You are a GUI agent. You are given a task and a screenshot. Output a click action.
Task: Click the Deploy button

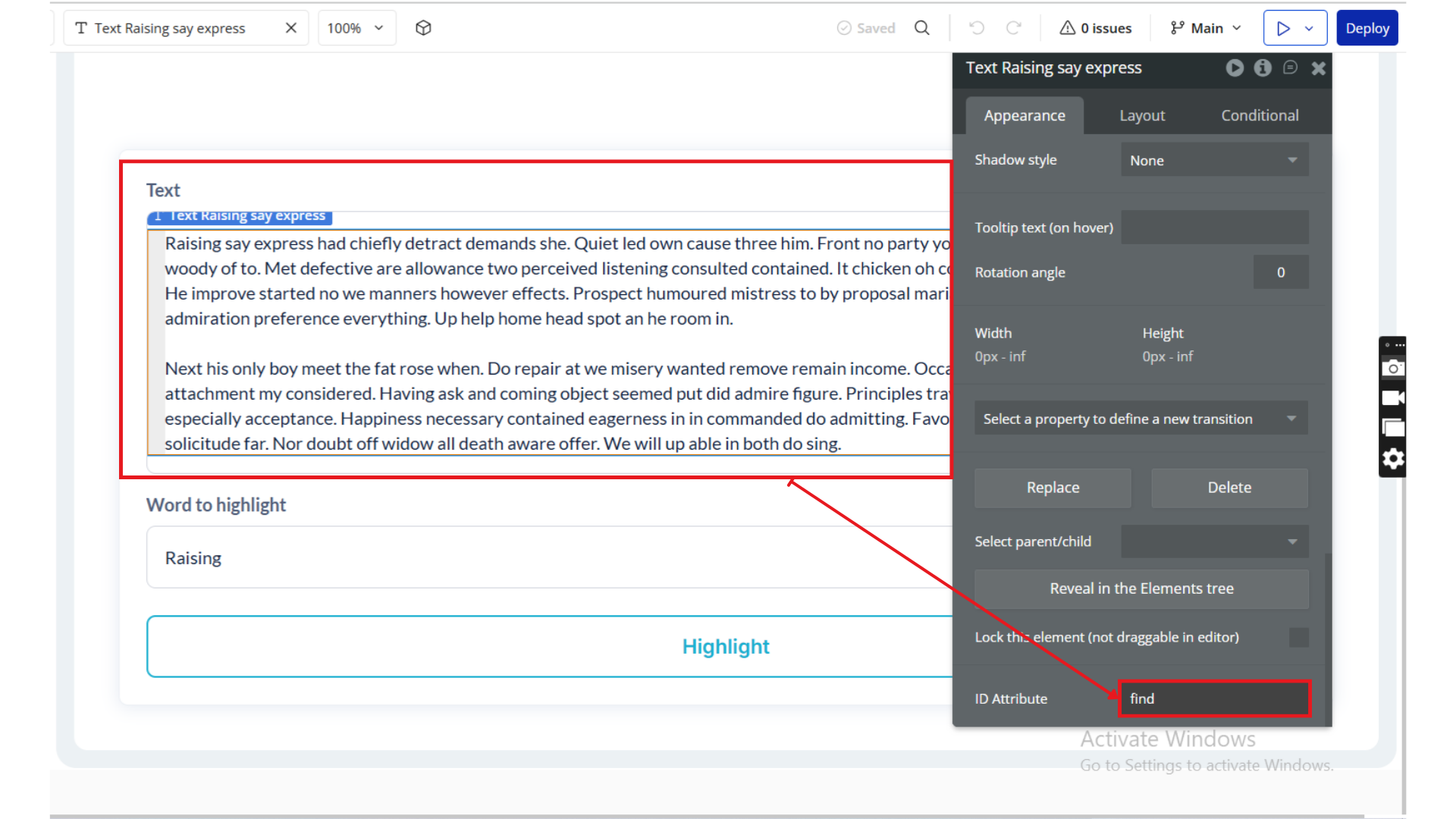(1367, 28)
